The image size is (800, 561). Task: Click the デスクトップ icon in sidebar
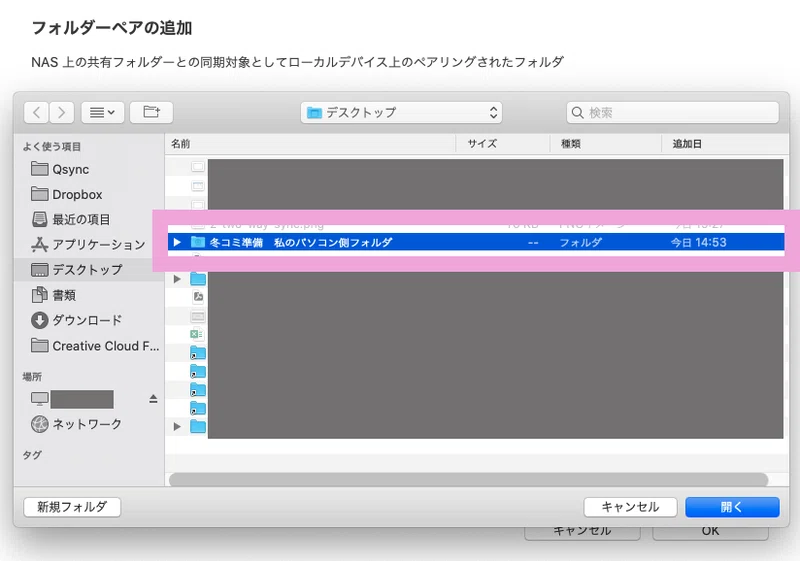(39, 269)
